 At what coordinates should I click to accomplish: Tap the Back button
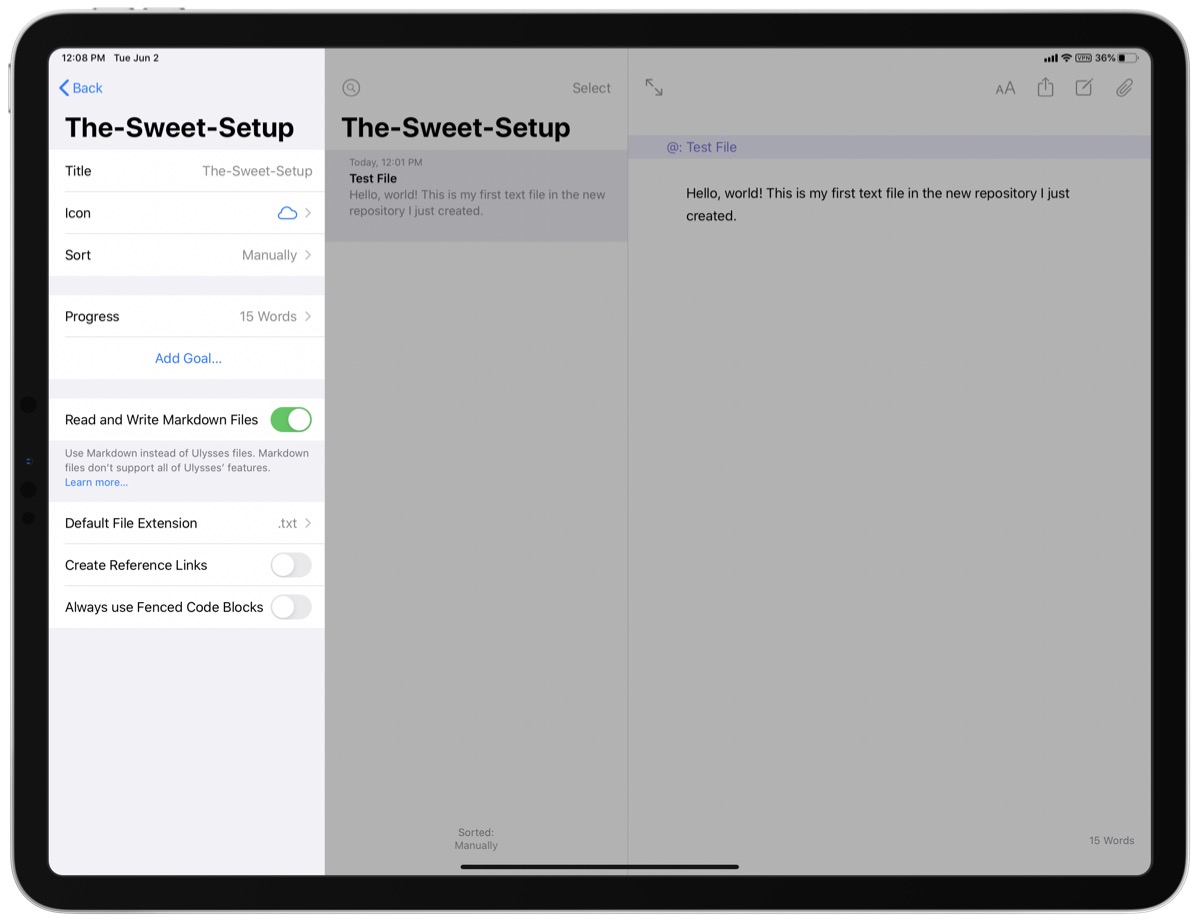tap(81, 88)
